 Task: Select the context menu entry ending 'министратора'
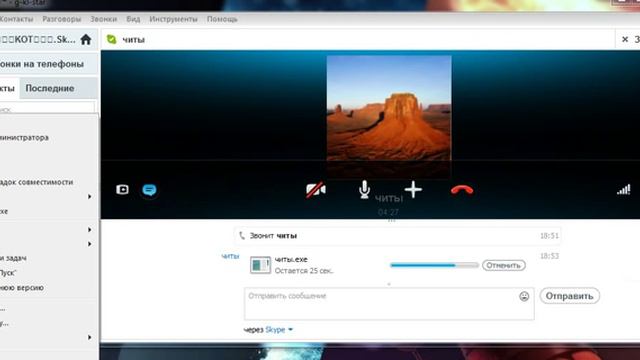coord(24,138)
